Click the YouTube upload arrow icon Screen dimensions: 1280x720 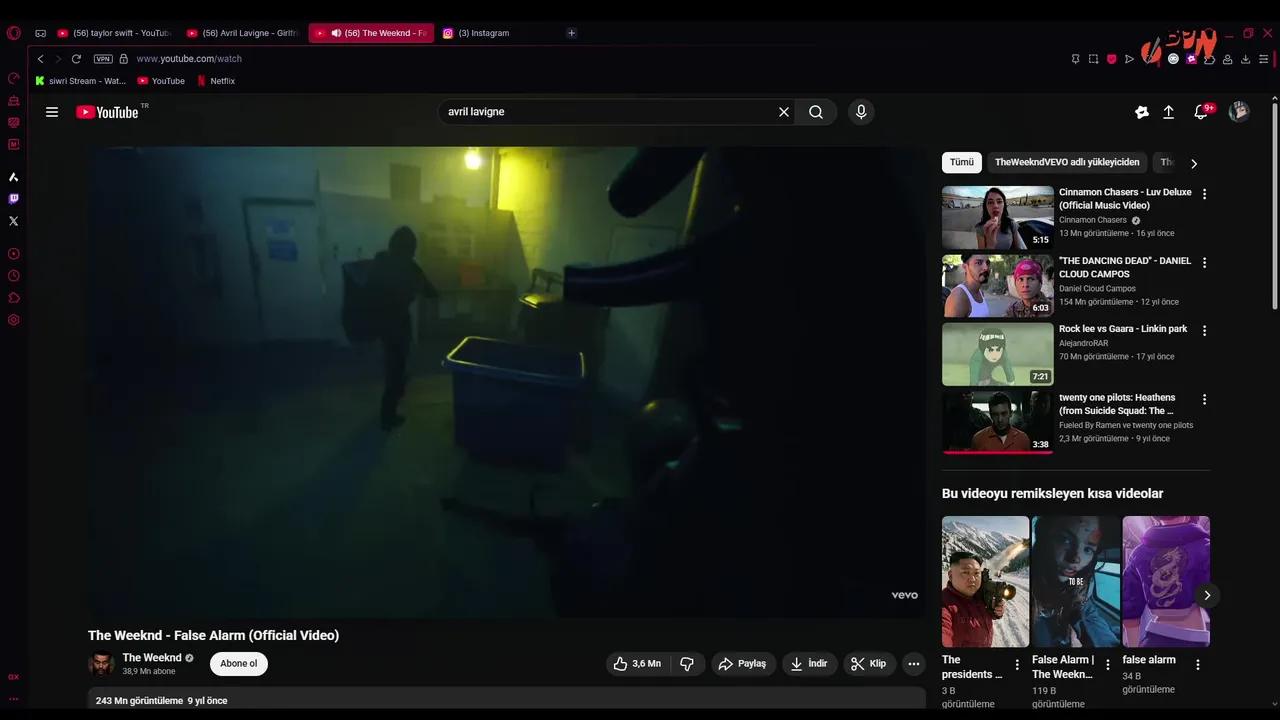pyautogui.click(x=1168, y=112)
